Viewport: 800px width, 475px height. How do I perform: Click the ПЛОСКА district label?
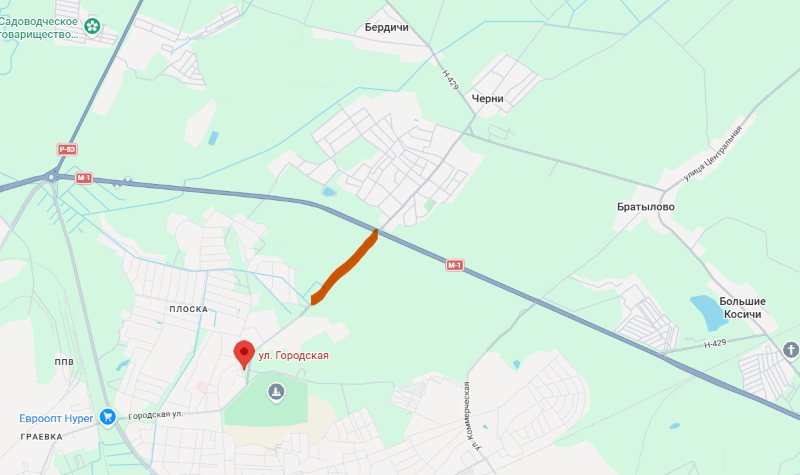coord(189,309)
